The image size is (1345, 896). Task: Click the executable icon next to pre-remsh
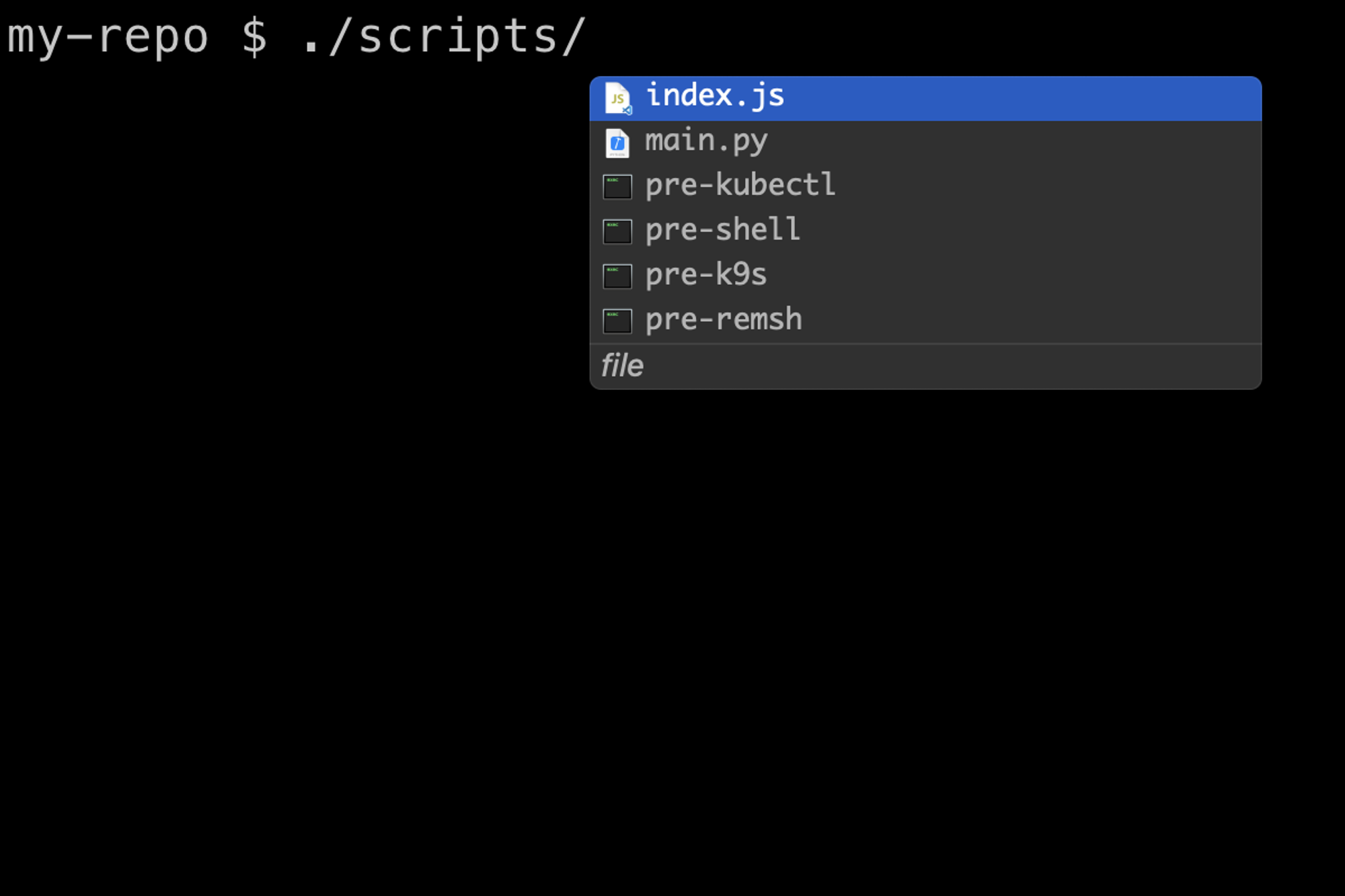pyautogui.click(x=617, y=321)
